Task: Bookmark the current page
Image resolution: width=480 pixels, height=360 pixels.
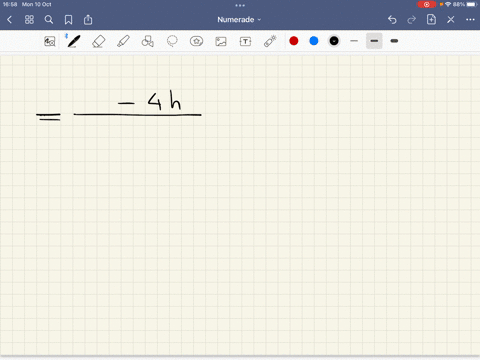Action: (68, 20)
